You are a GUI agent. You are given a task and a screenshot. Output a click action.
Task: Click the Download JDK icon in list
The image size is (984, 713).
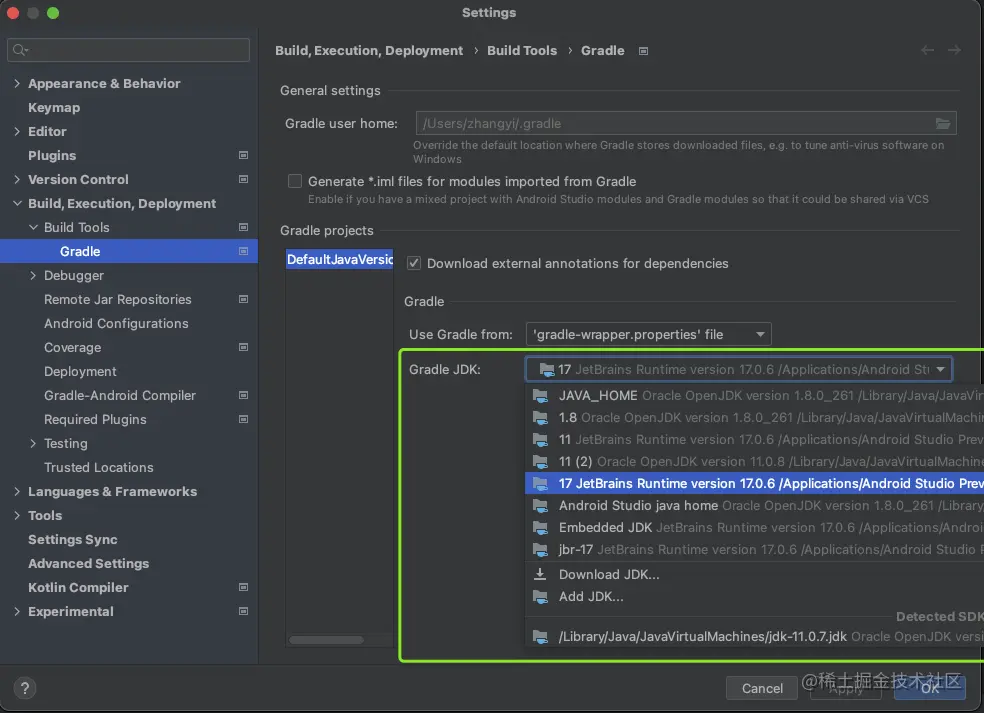point(540,575)
